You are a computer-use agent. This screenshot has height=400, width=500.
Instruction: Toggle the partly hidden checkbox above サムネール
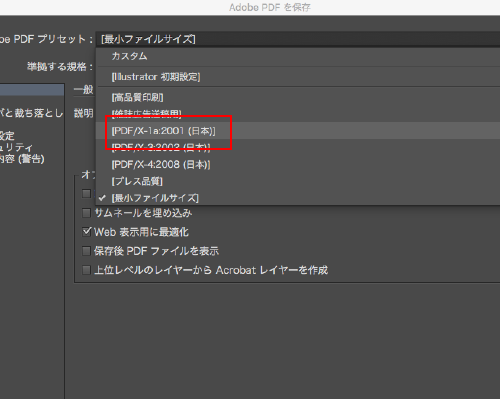pos(86,194)
